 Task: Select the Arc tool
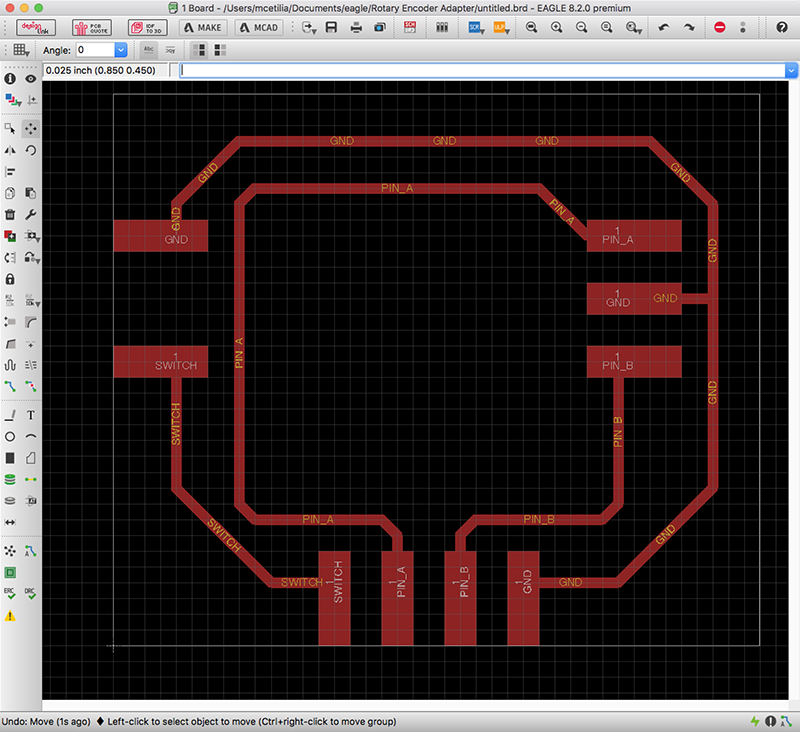tap(31, 437)
